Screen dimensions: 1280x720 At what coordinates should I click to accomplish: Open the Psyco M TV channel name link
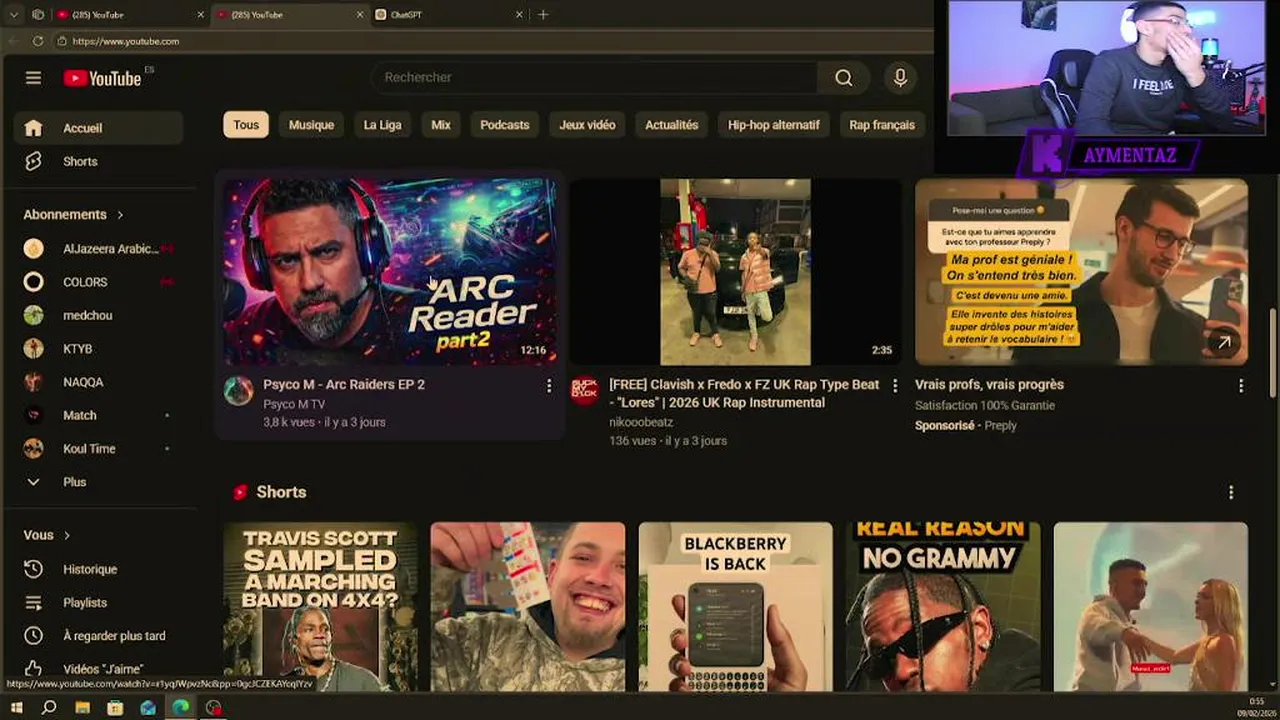(294, 404)
